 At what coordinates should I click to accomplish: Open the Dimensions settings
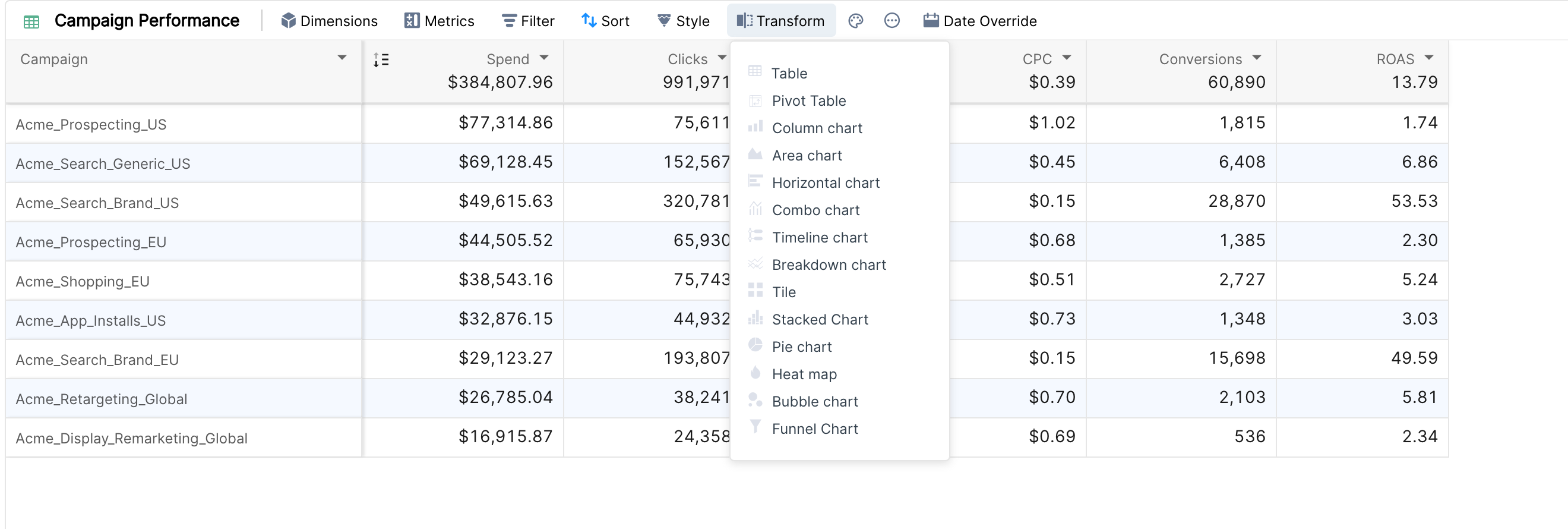pos(329,21)
